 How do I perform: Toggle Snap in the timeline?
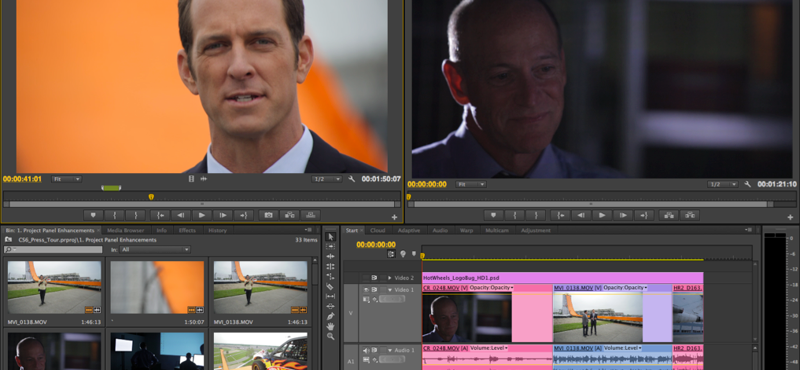click(x=391, y=254)
